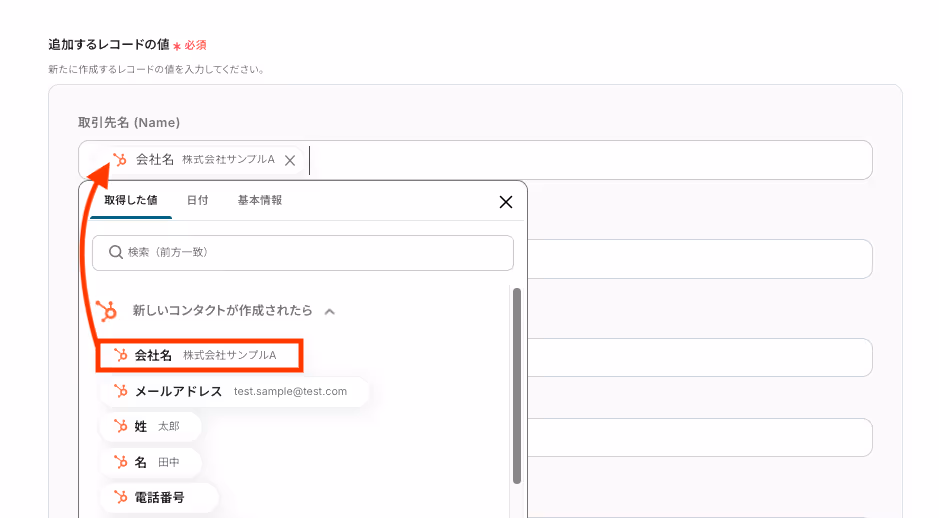Click HubSpot icon in the 会社名 chip

(x=120, y=159)
